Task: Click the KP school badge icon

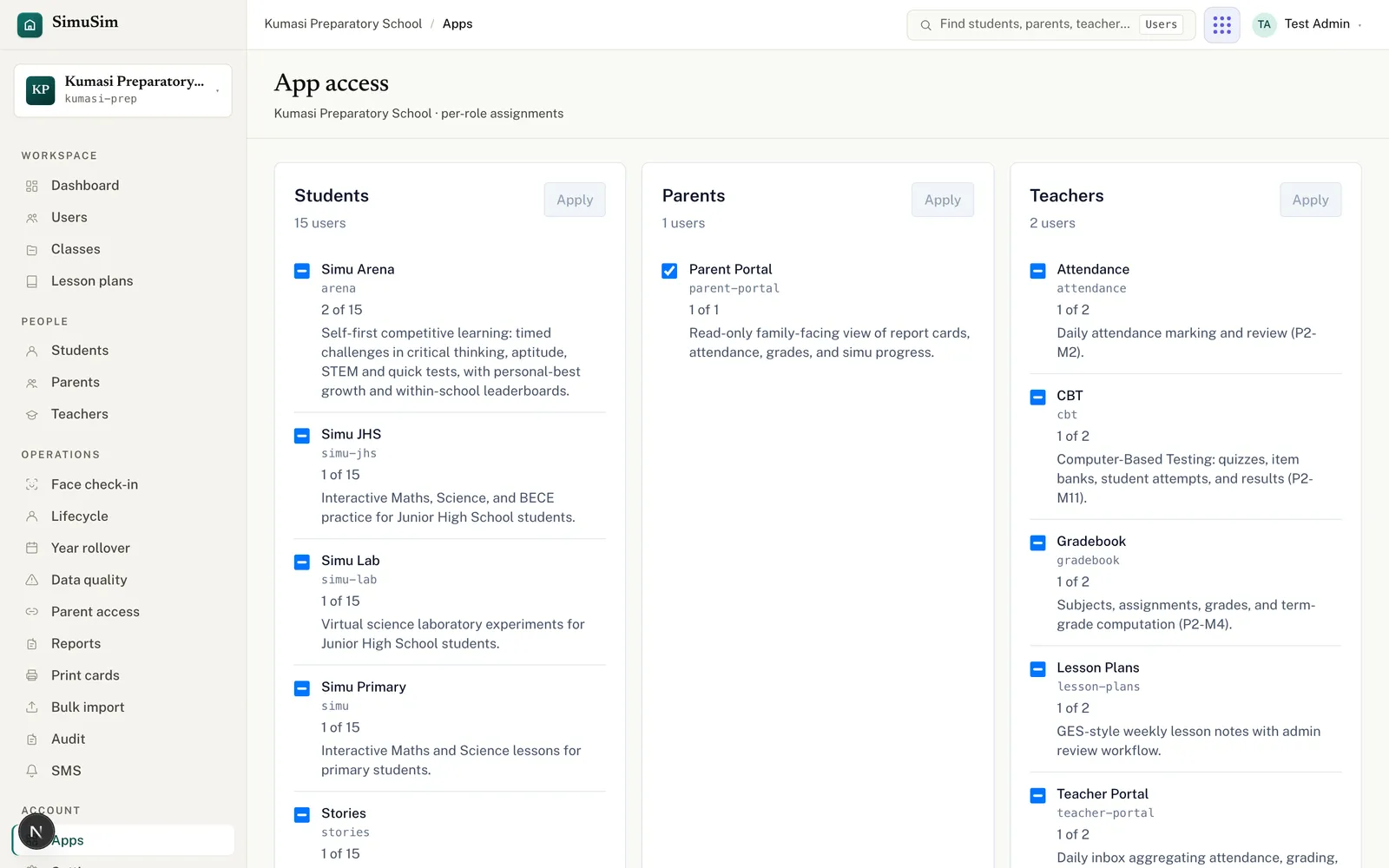Action: [x=41, y=90]
